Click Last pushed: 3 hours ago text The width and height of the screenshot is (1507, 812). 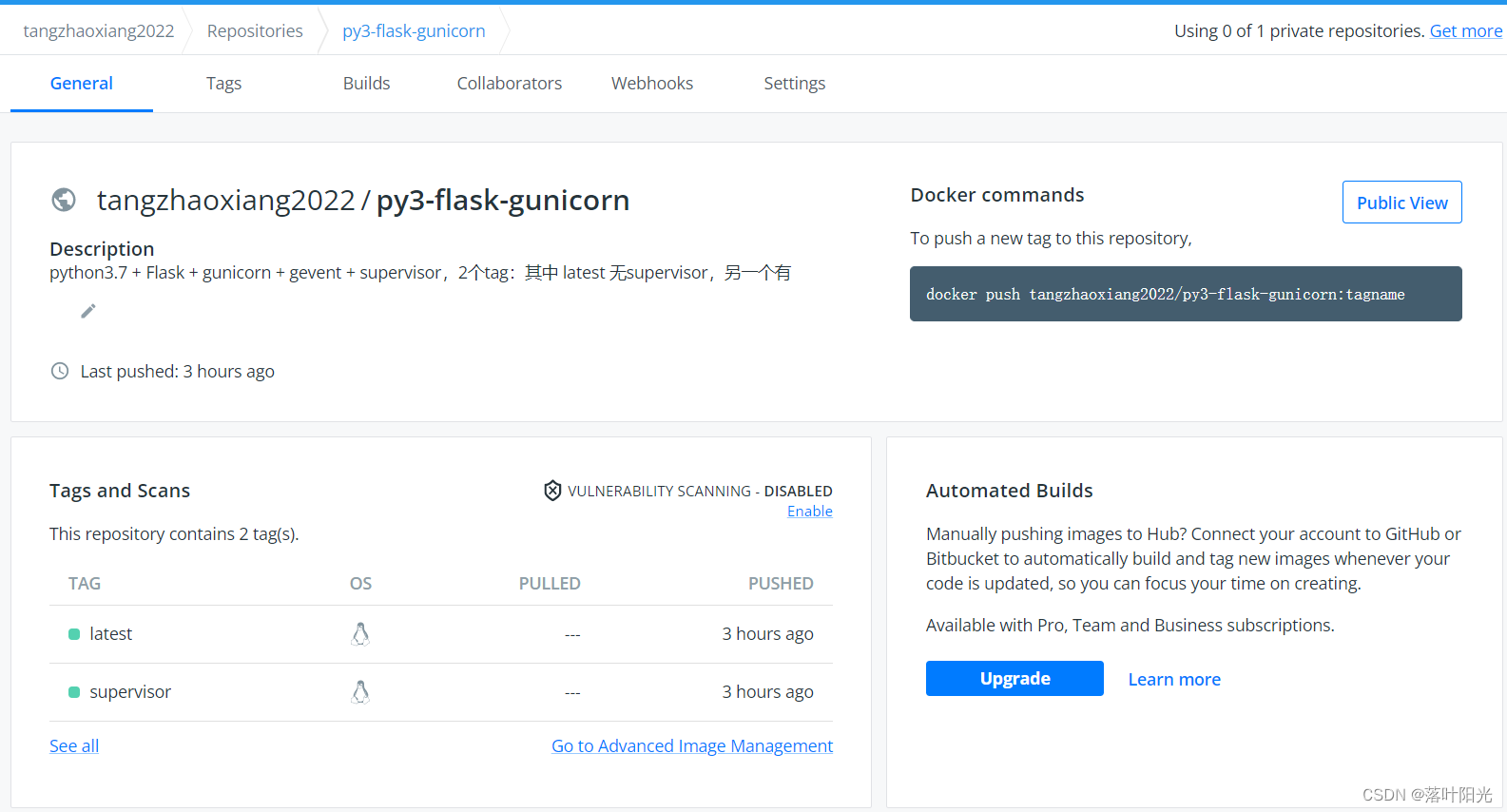178,372
